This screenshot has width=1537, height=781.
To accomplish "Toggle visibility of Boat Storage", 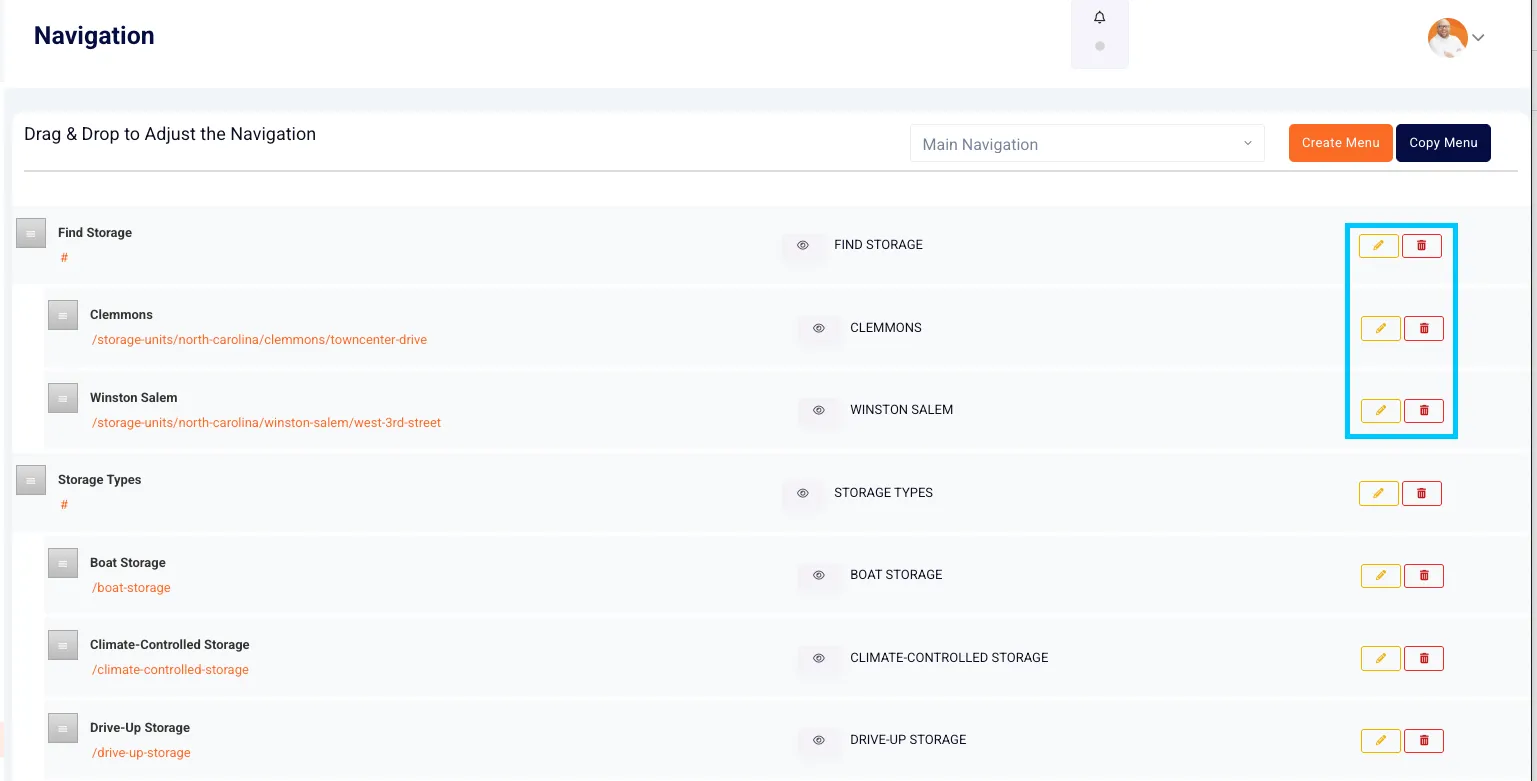I will [x=819, y=575].
